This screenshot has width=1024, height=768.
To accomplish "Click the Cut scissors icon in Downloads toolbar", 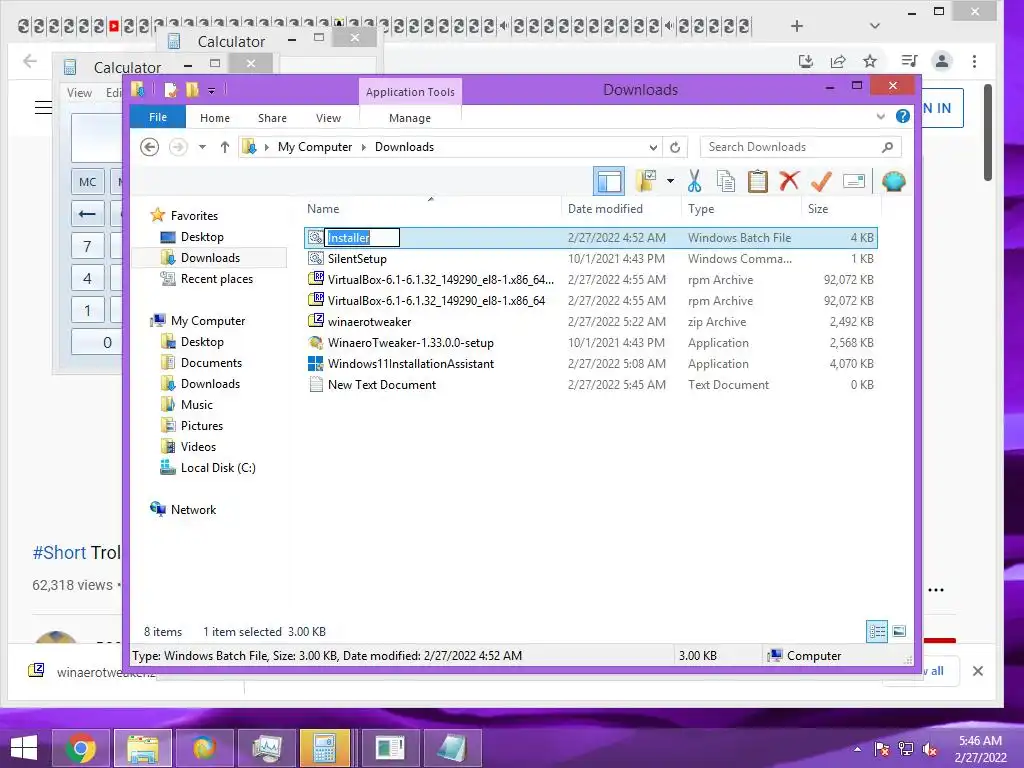I will (694, 181).
